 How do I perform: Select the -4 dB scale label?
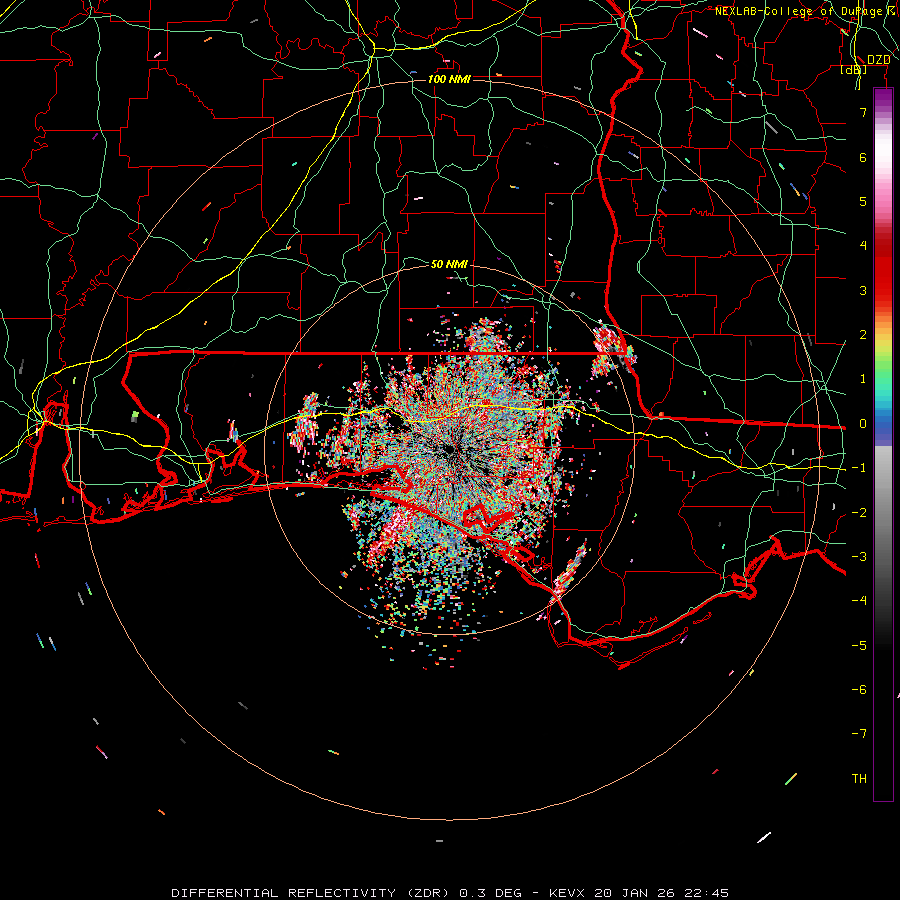point(859,601)
